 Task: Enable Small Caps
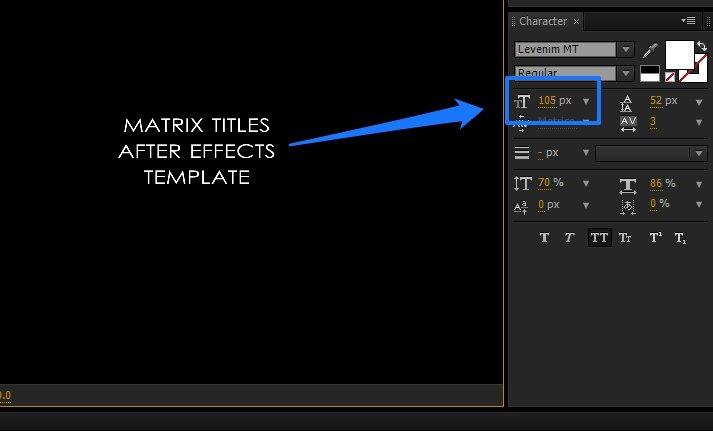[625, 238]
